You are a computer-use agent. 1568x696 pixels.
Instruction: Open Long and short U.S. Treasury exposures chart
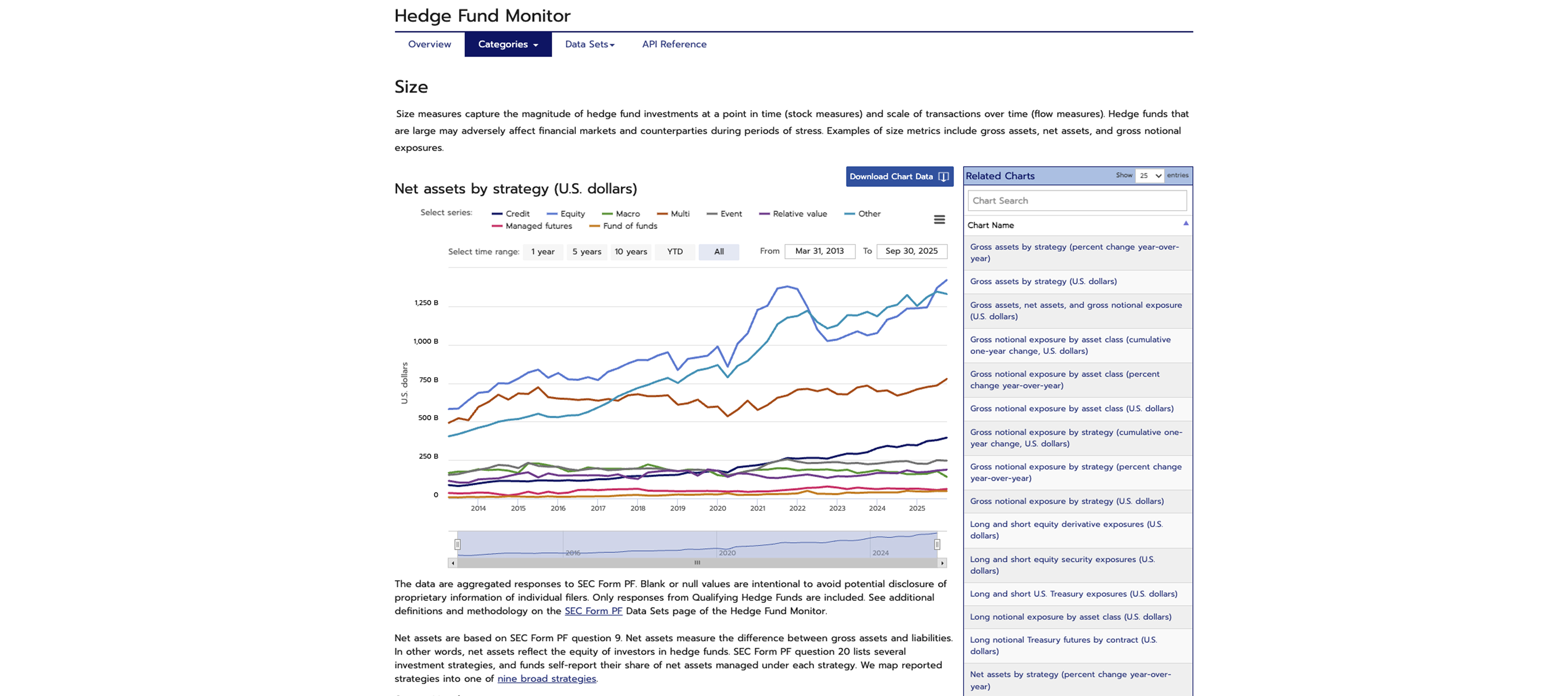[x=1074, y=594]
